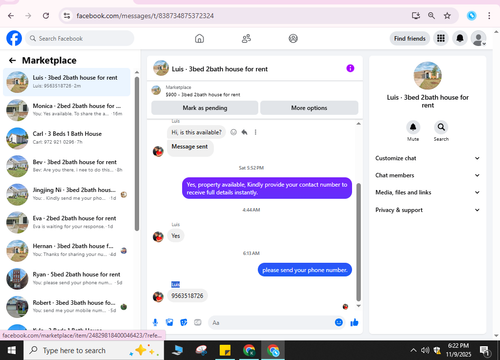The width and height of the screenshot is (500, 360).
Task: Open the Facebook home logo
Action: pos(14,38)
